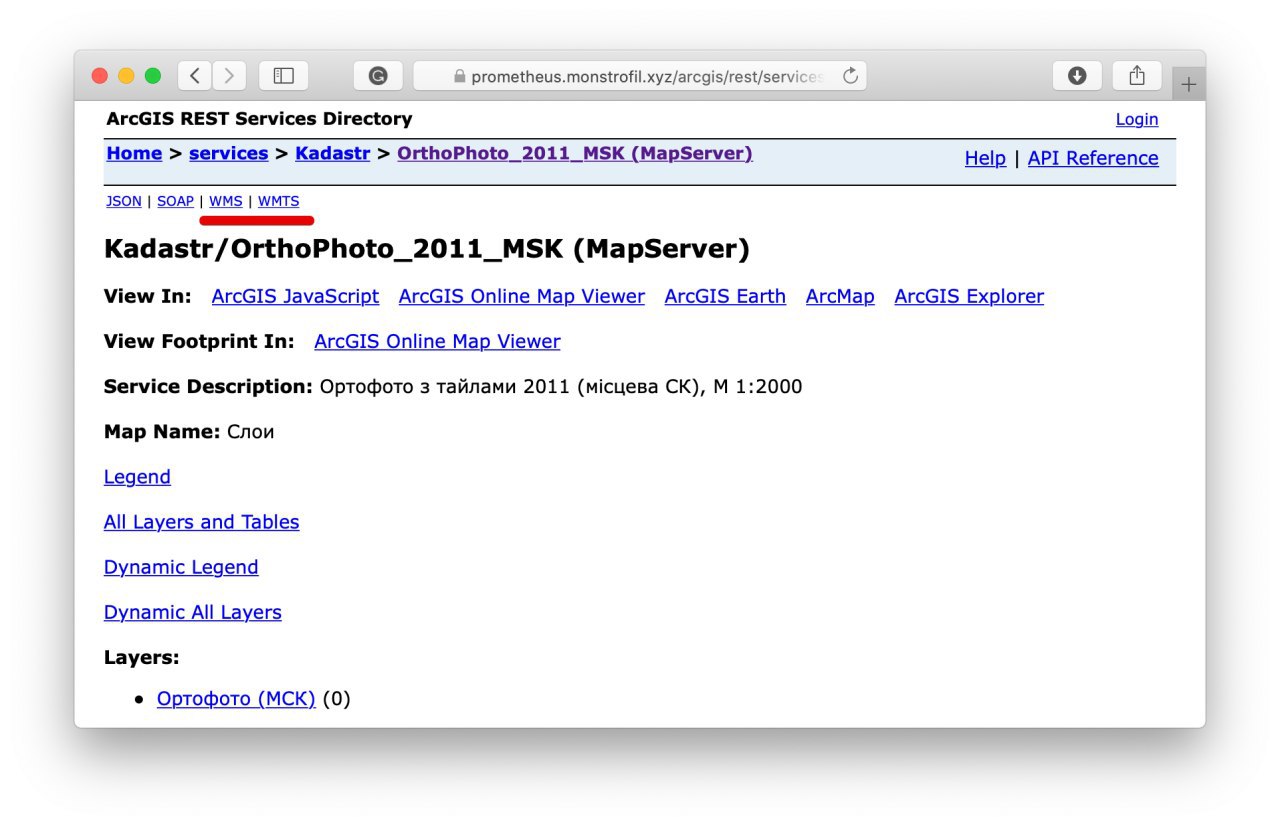This screenshot has height=826, width=1280.
Task: View the service as JSON
Action: [x=124, y=201]
